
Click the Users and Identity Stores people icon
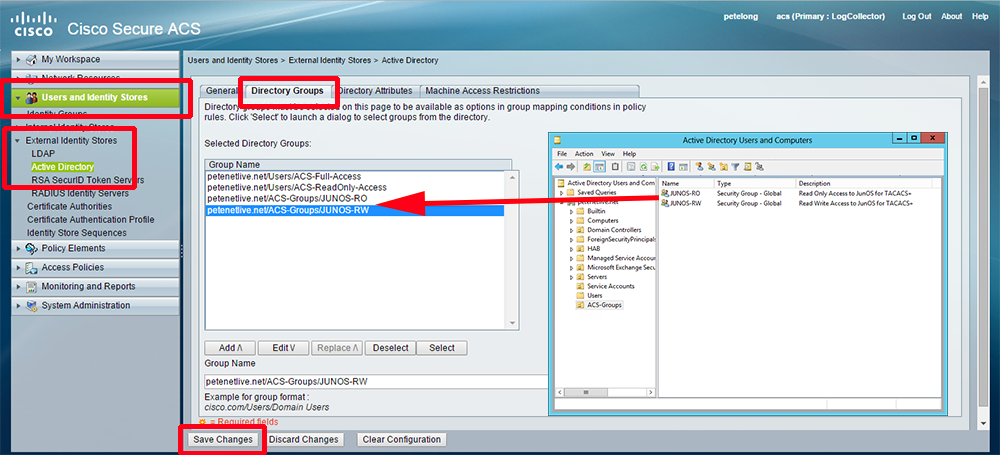pyautogui.click(x=31, y=98)
